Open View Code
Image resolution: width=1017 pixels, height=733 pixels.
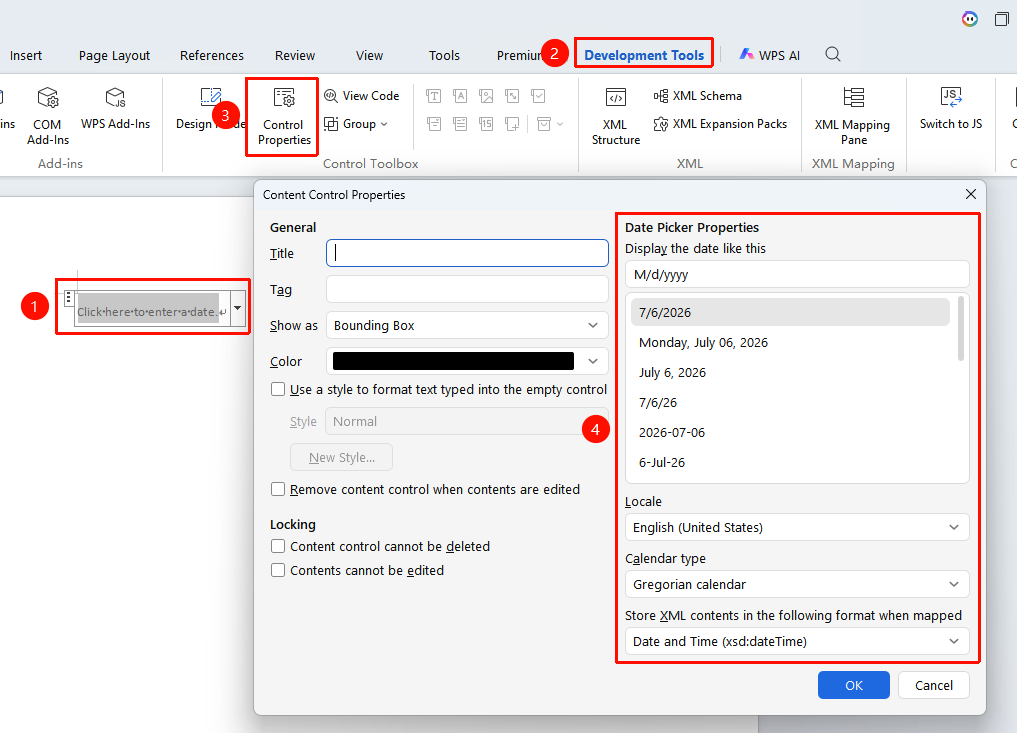pyautogui.click(x=361, y=96)
